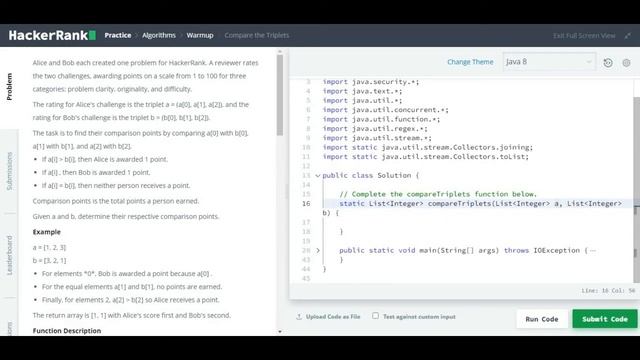Click the Function Description heading

click(x=67, y=331)
